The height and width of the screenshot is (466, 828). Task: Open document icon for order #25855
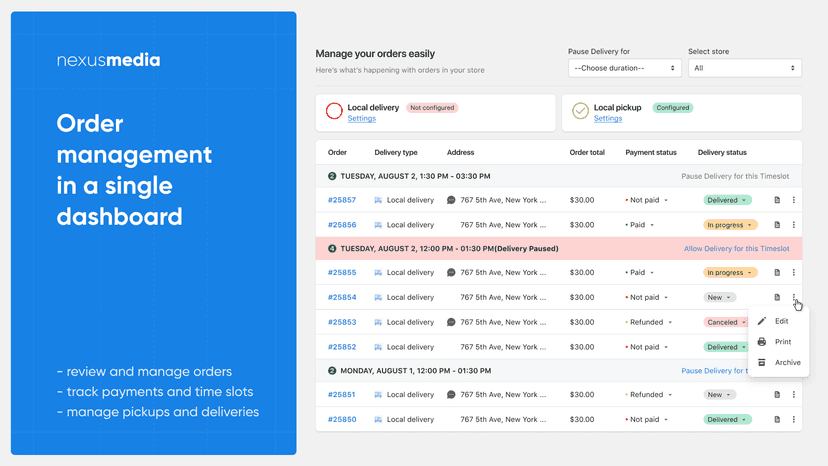pyautogui.click(x=777, y=273)
